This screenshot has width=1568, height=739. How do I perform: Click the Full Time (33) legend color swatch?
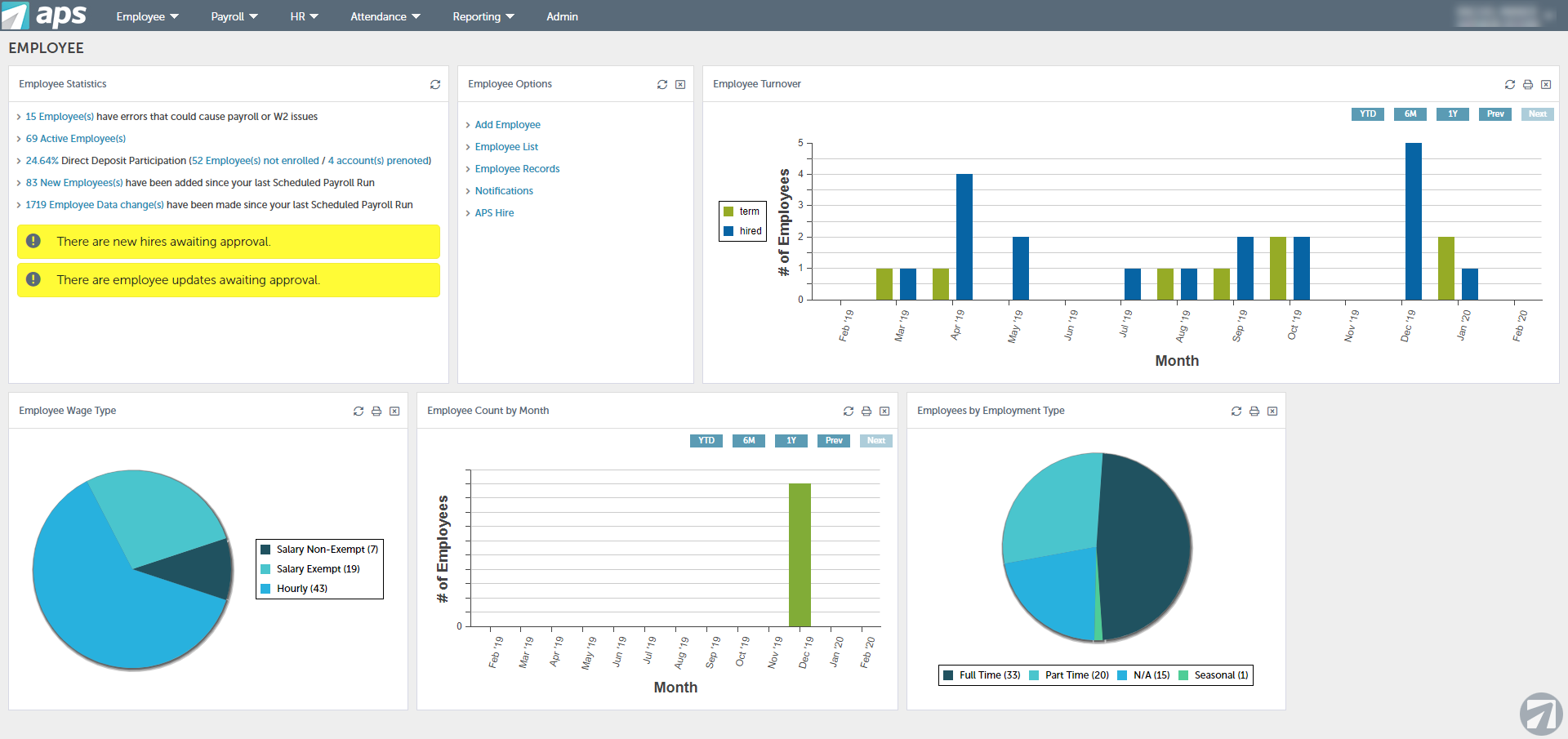click(x=948, y=675)
